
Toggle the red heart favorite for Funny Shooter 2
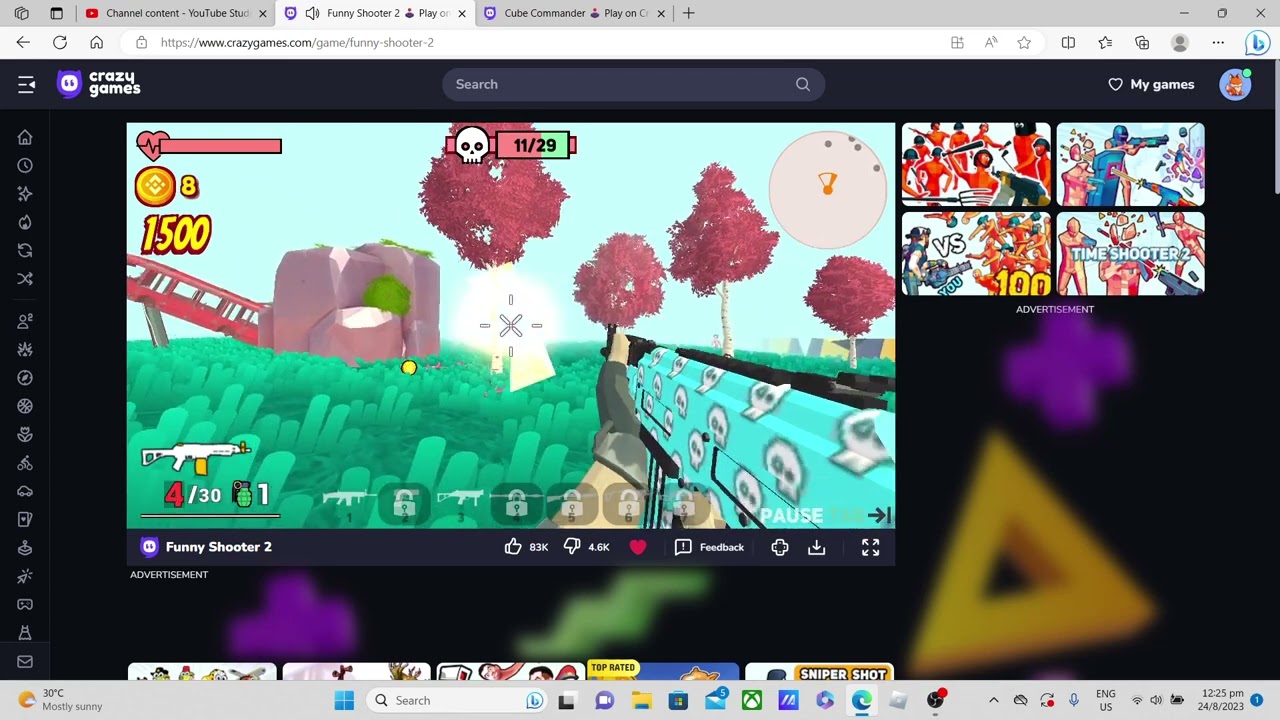(x=638, y=547)
